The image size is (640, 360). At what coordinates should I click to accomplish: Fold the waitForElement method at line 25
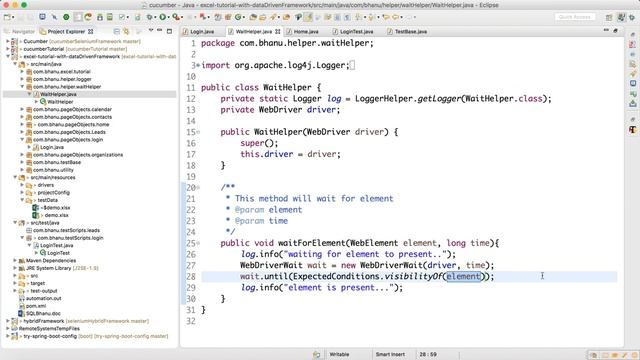point(198,243)
